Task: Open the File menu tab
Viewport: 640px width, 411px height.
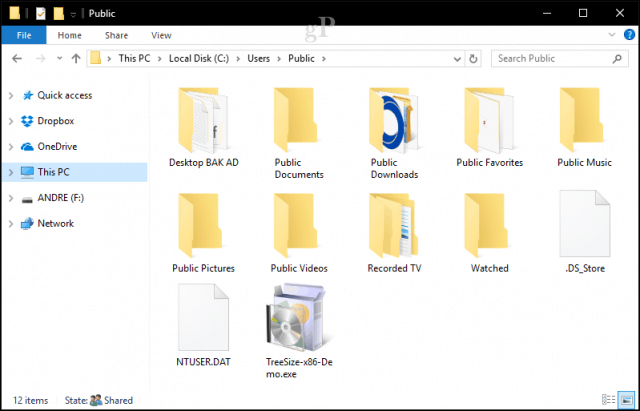Action: (24, 35)
